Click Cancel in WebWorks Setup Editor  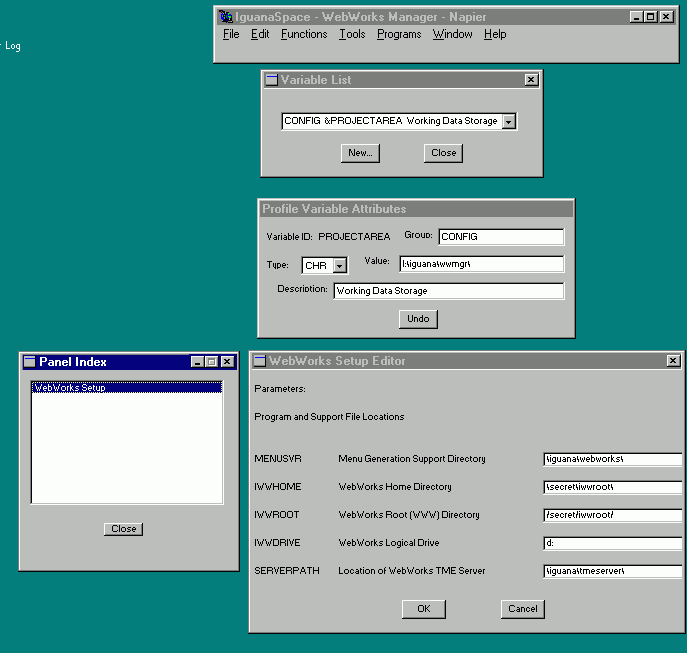coord(523,609)
